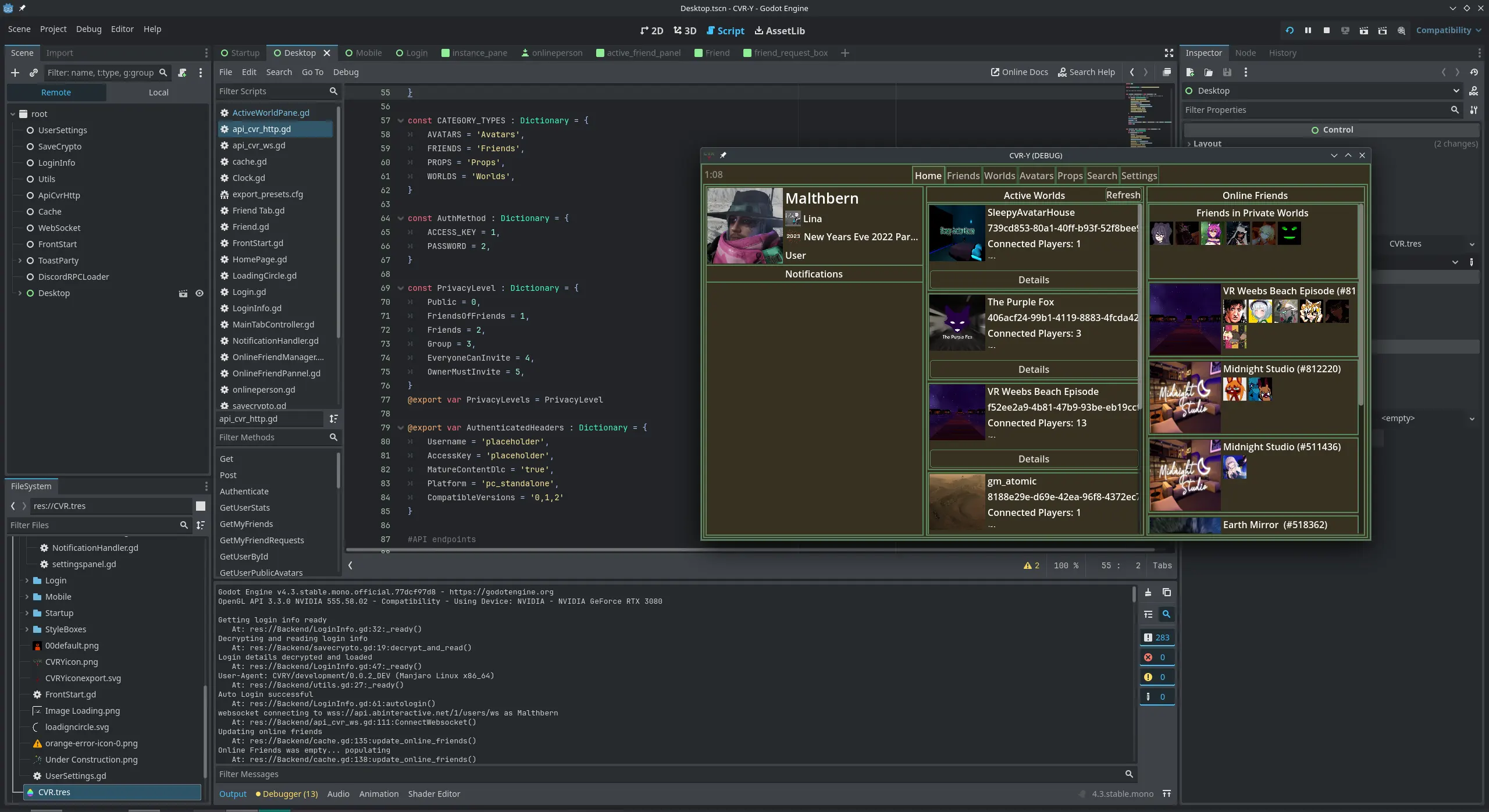Expand the Login folder in FileSystem

coord(27,580)
